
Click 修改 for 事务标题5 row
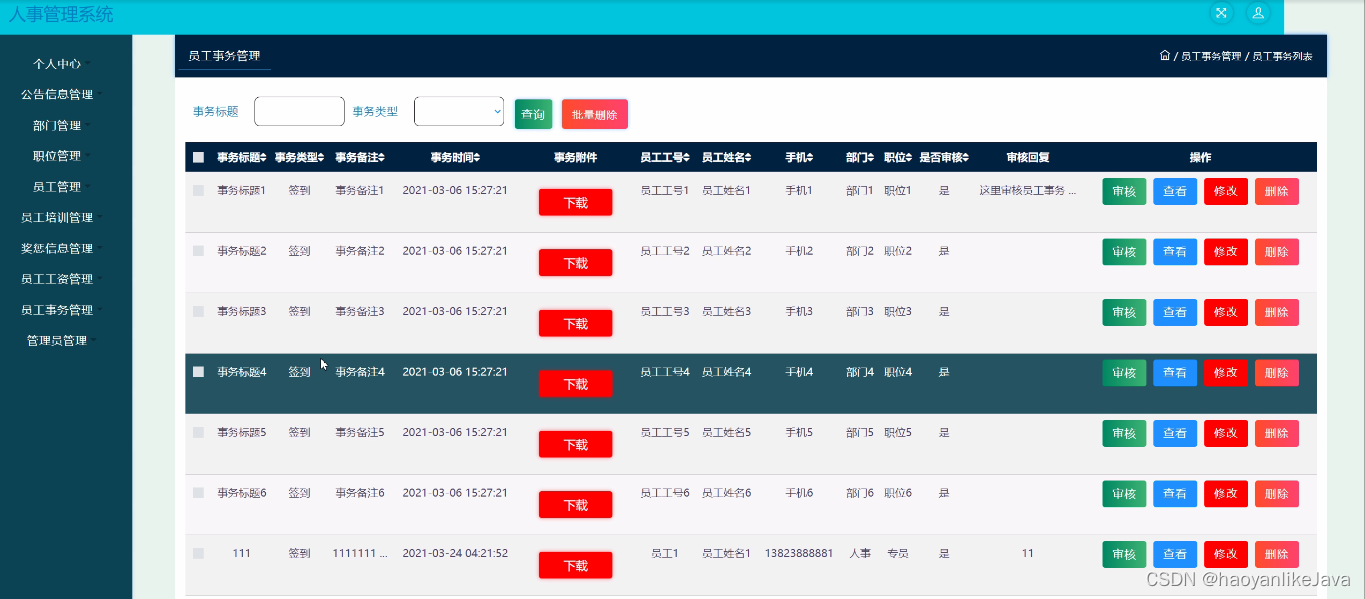(1226, 433)
